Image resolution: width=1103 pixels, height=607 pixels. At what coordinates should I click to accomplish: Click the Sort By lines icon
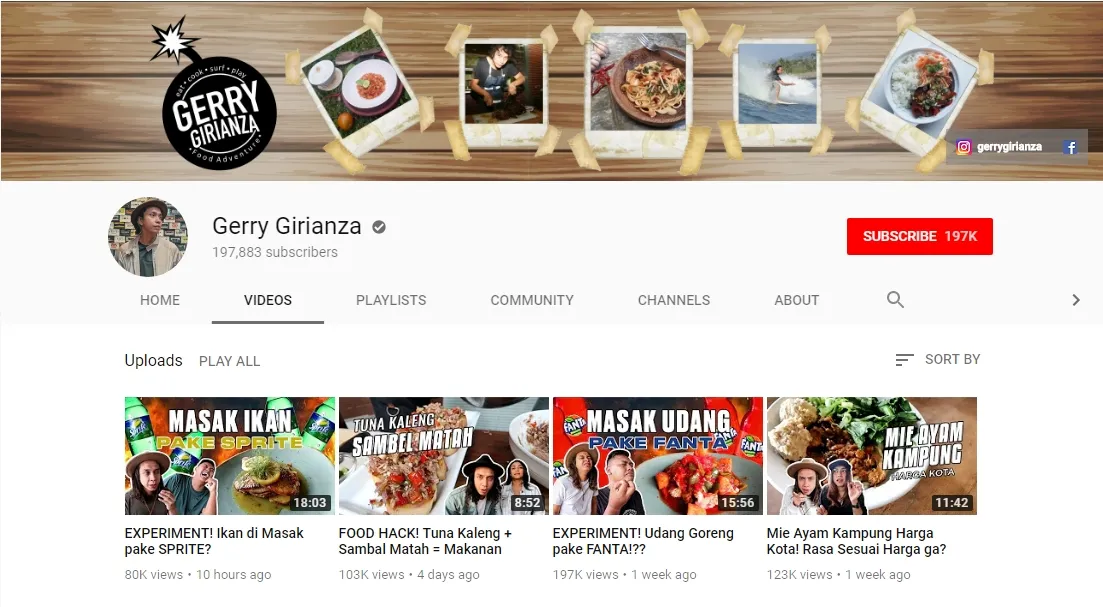pos(904,360)
